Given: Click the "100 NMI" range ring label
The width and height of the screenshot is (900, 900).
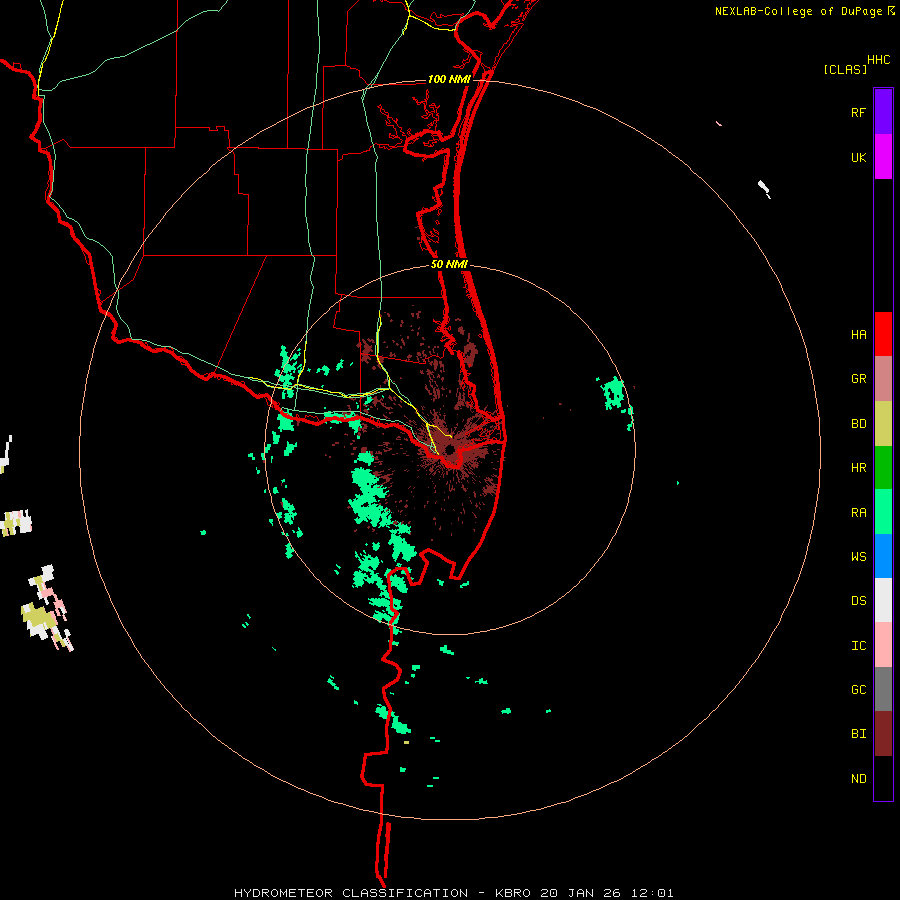Looking at the screenshot, I should coord(449,79).
